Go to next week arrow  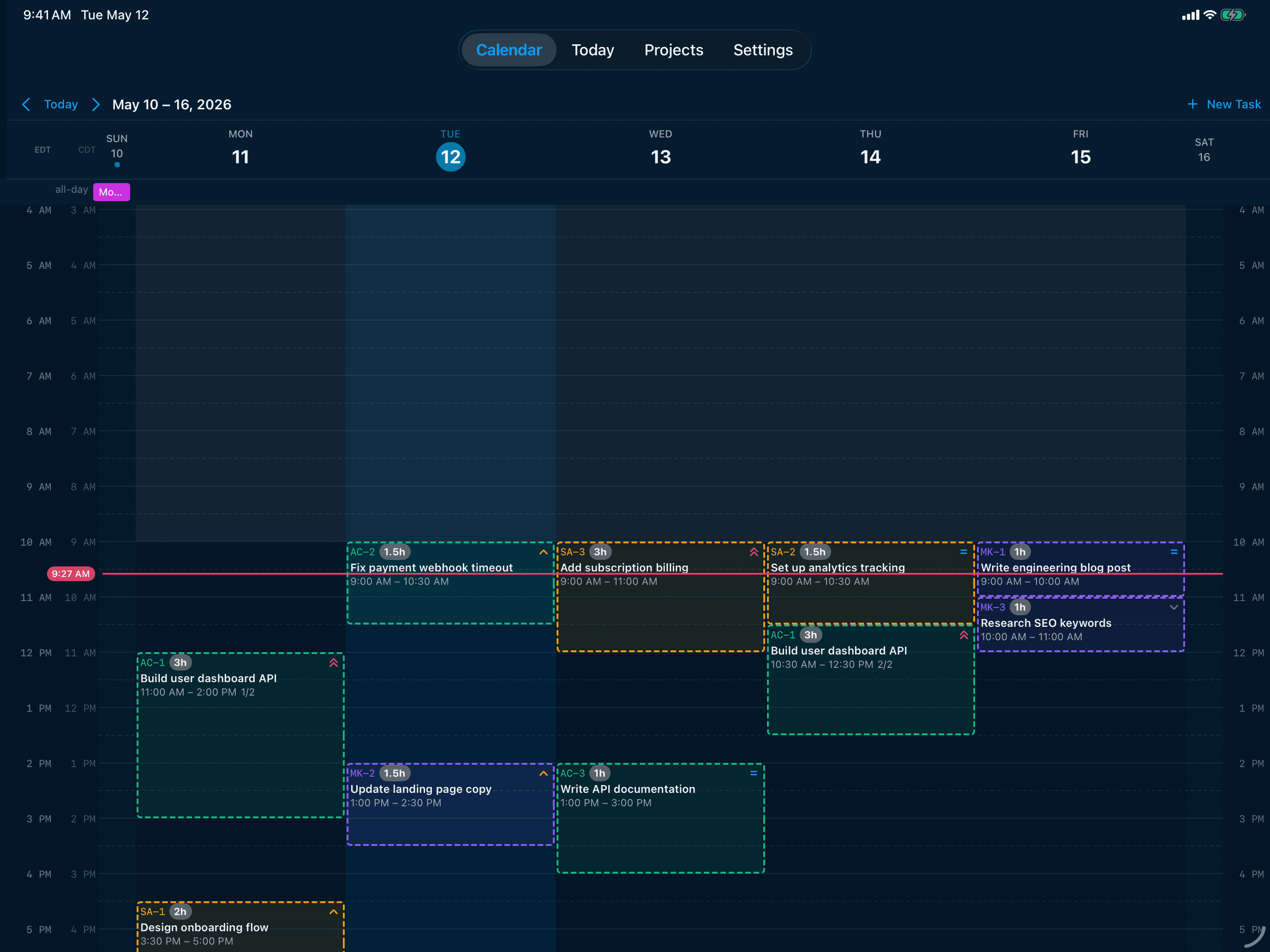[x=96, y=104]
